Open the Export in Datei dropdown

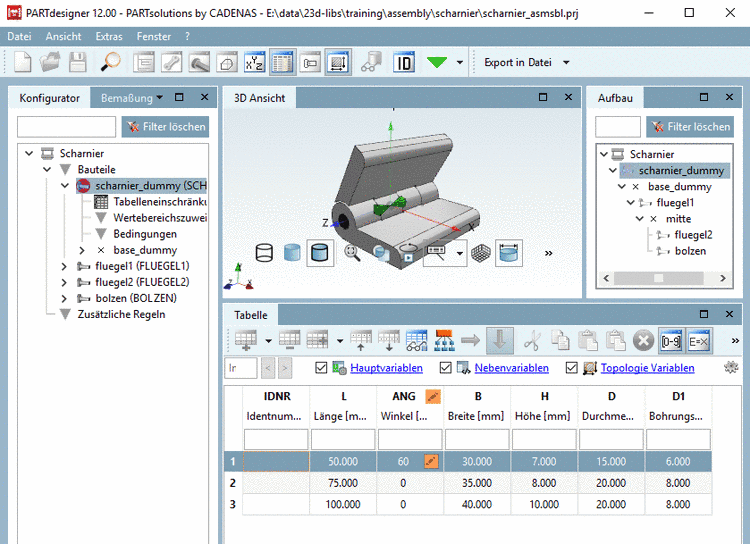(x=566, y=62)
